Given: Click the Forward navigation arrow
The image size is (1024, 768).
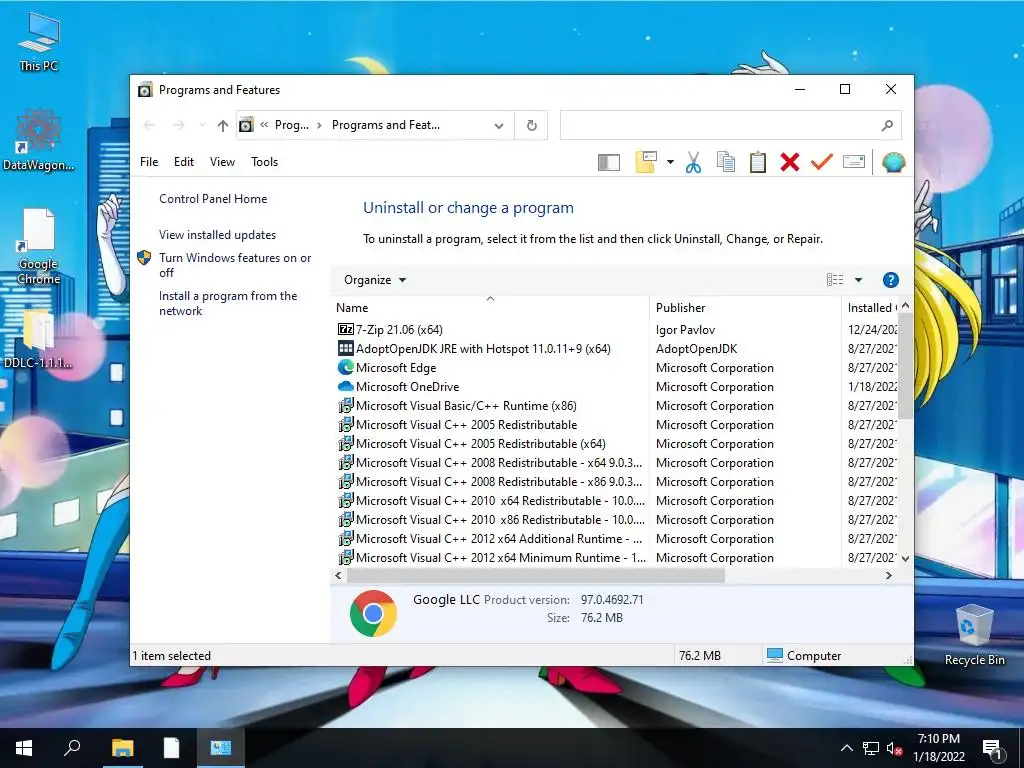Looking at the screenshot, I should pos(178,125).
